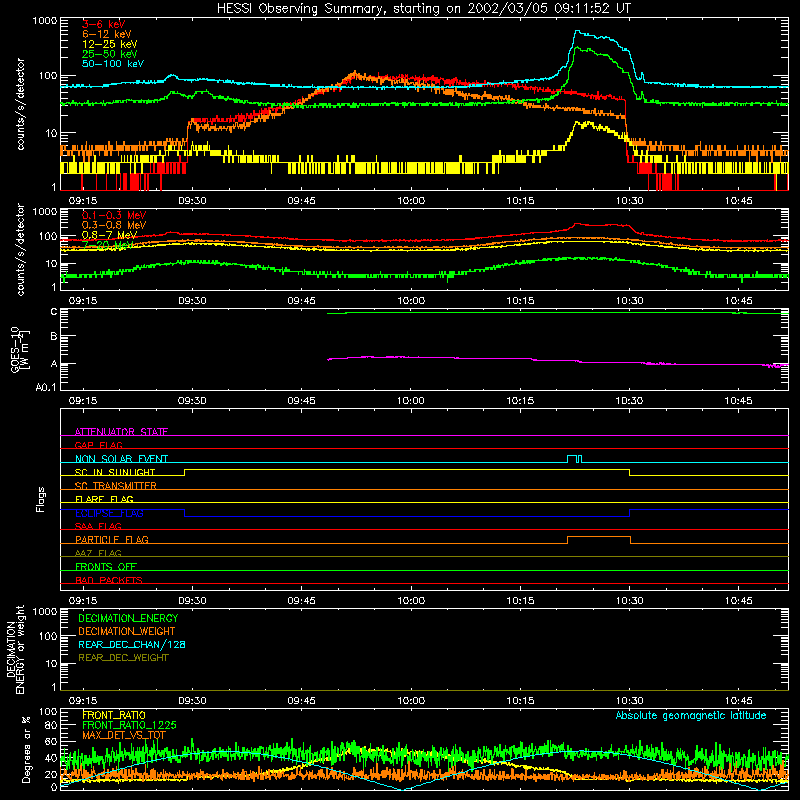This screenshot has height=800, width=800.
Task: Select the red 3-6 keV legend label
Action: coord(104,24)
